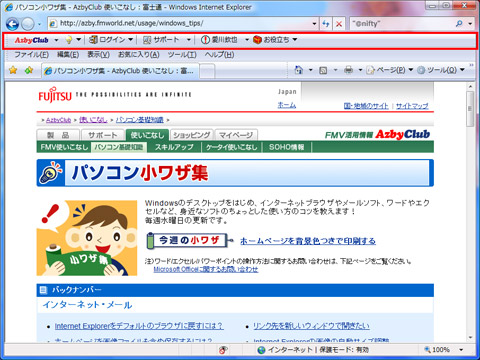480x360 pixels.
Task: Click the パソコン基礎知識 breadcrumb link
Action: coord(140,120)
